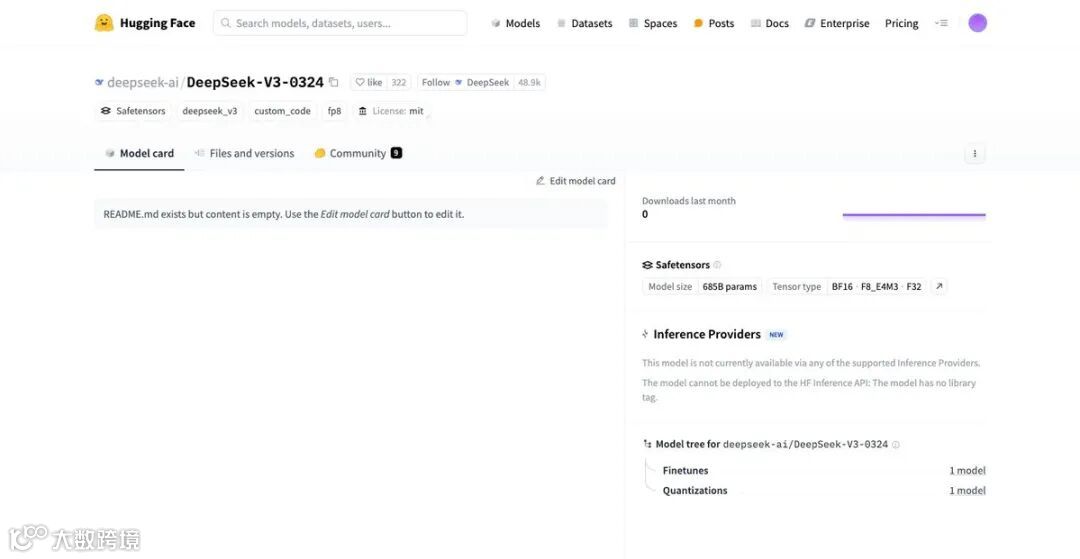This screenshot has width=1080, height=559.
Task: Go to Spaces
Action: click(x=653, y=23)
